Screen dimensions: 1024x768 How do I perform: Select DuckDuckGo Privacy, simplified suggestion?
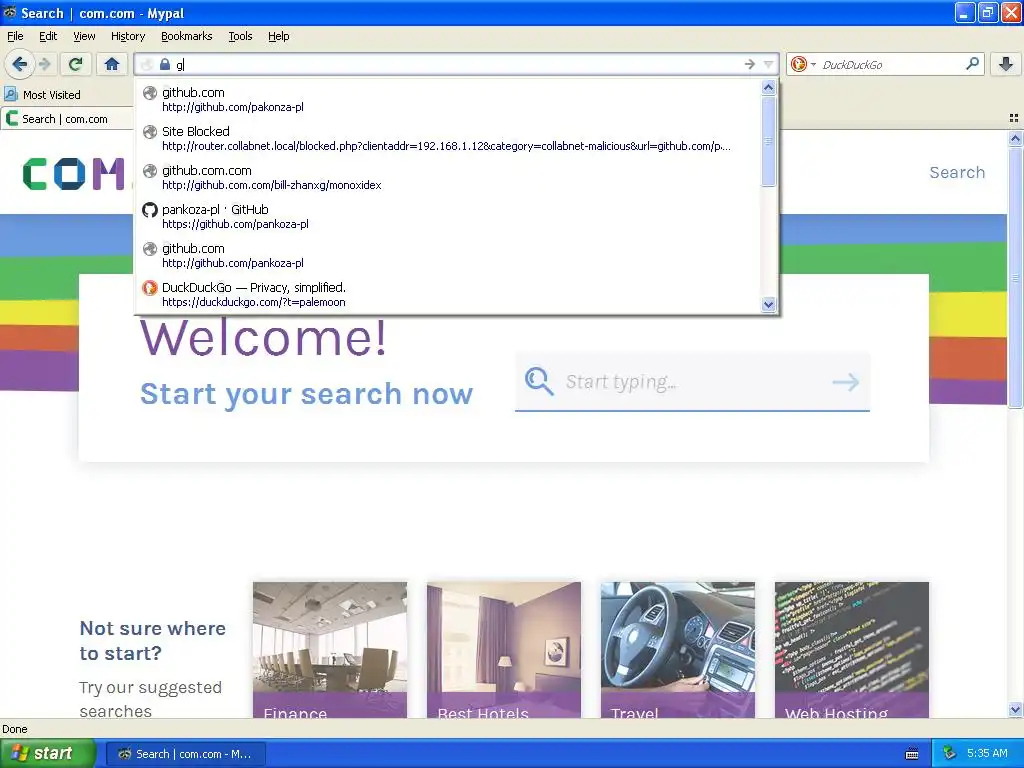(x=448, y=295)
